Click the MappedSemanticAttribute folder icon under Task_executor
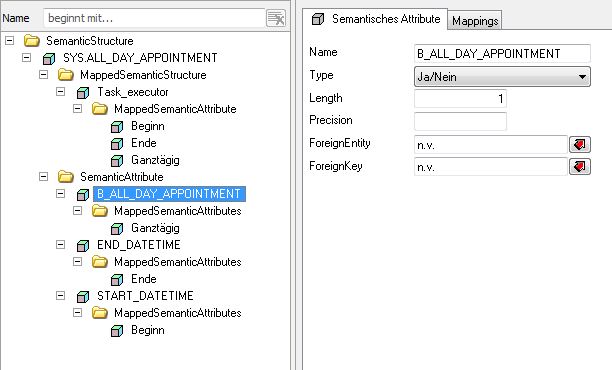 pyautogui.click(x=100, y=109)
